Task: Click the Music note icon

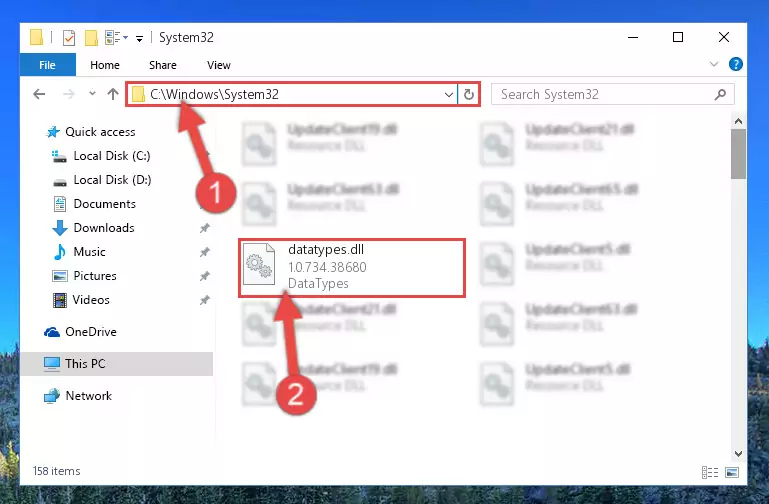Action: (x=60, y=252)
